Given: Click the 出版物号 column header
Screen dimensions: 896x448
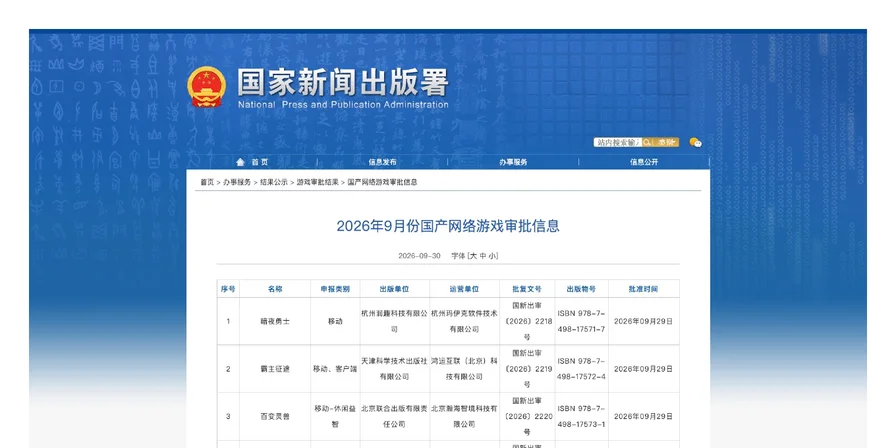Looking at the screenshot, I should 581,289.
